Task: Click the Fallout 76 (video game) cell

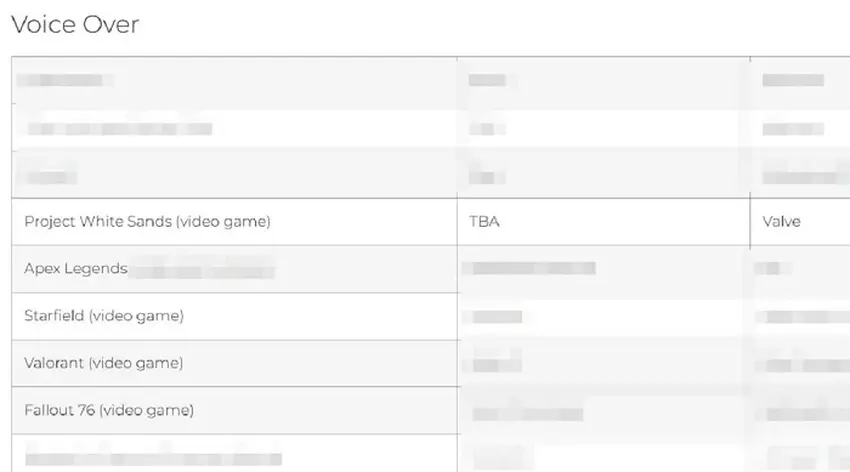Action: click(109, 410)
